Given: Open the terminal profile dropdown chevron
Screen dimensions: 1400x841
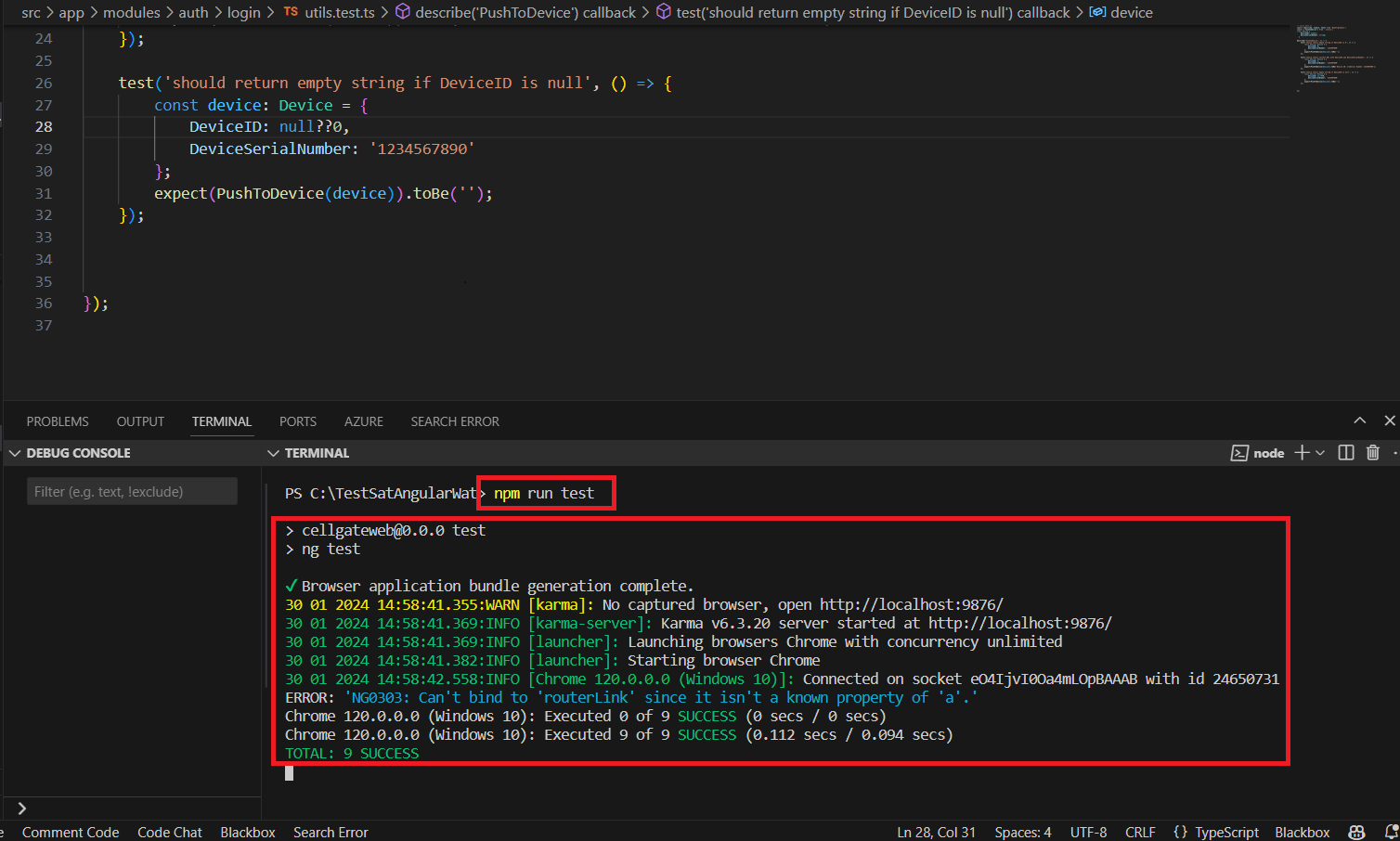Looking at the screenshot, I should (1319, 453).
